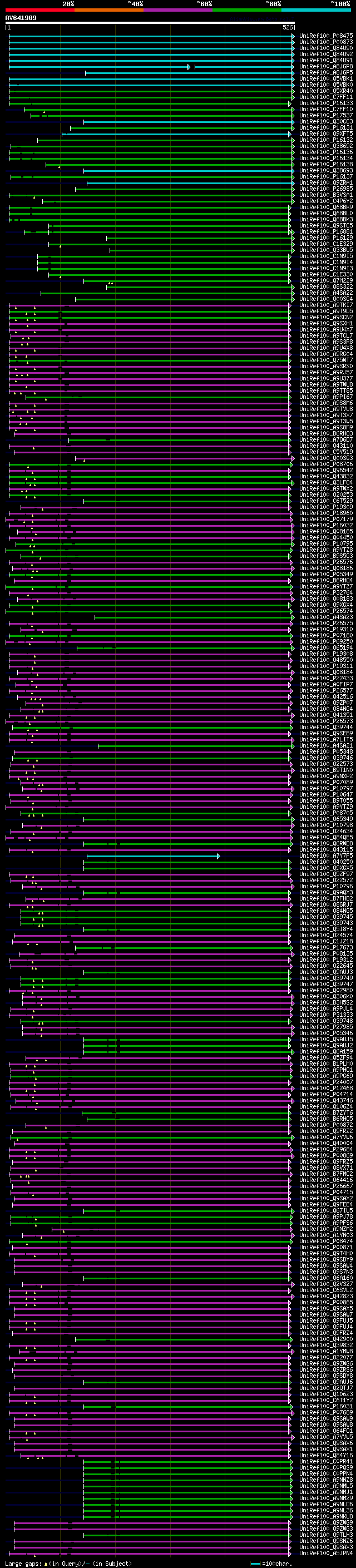Open the UniRef100_P00873 hit

pos(326,42)
